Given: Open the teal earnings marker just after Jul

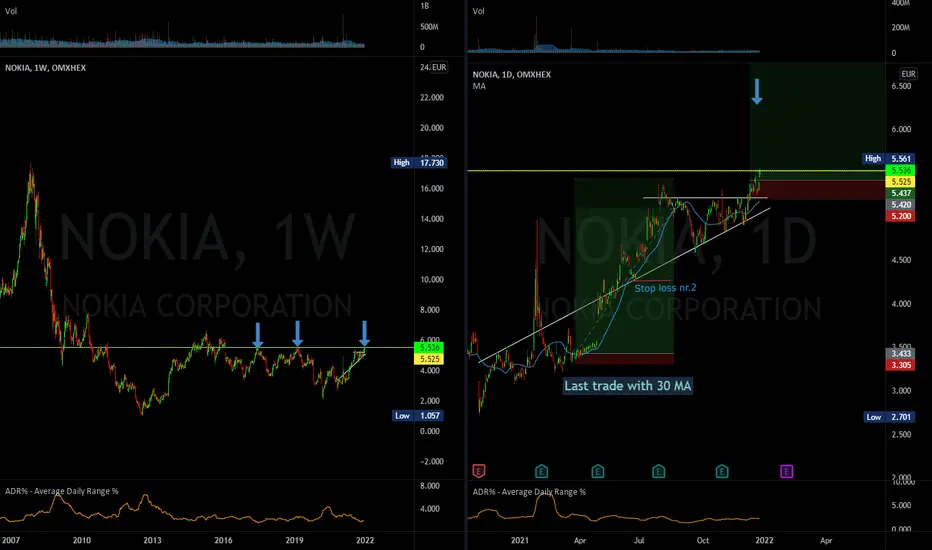Looking at the screenshot, I should pos(658,472).
